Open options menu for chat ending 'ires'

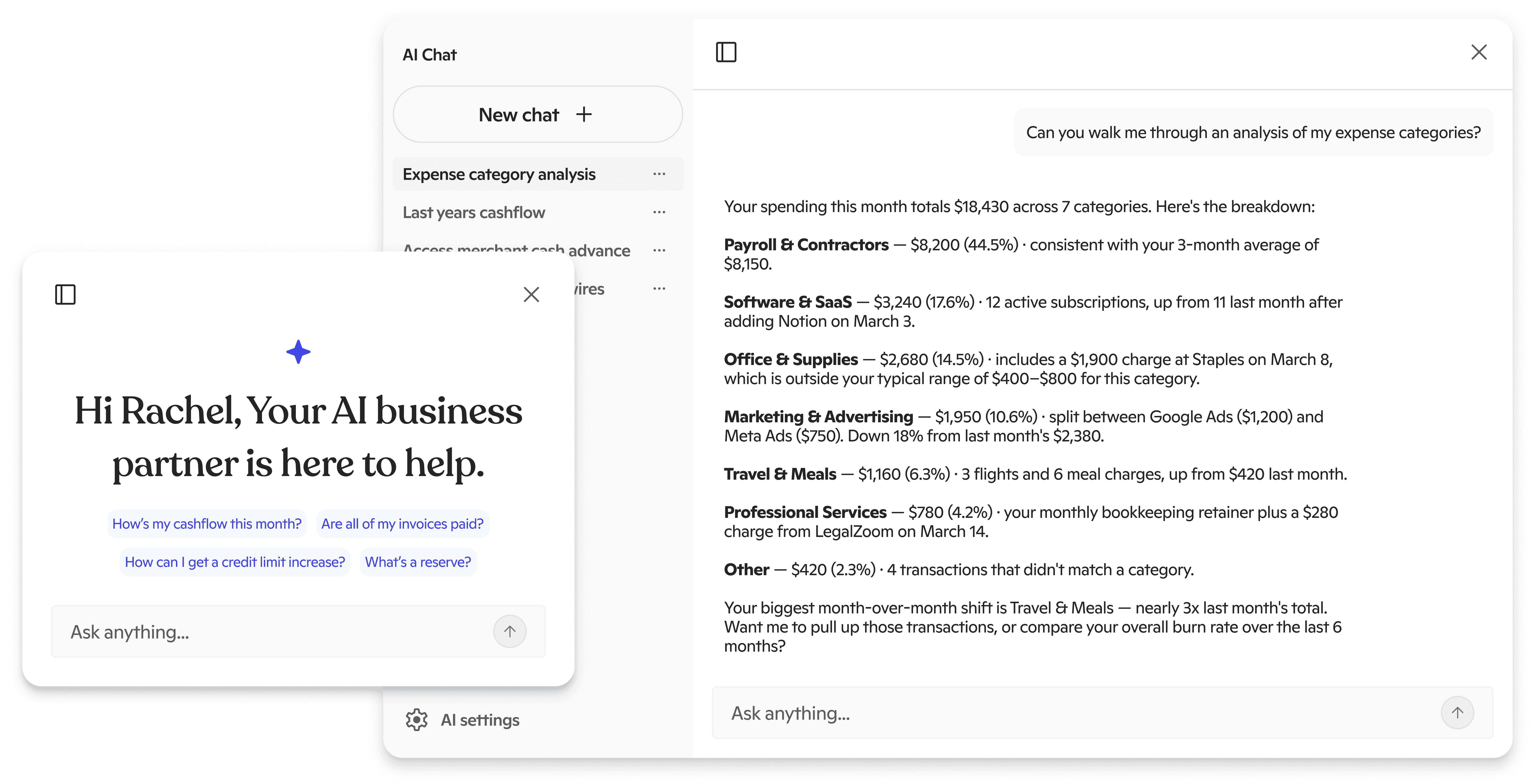click(x=659, y=288)
